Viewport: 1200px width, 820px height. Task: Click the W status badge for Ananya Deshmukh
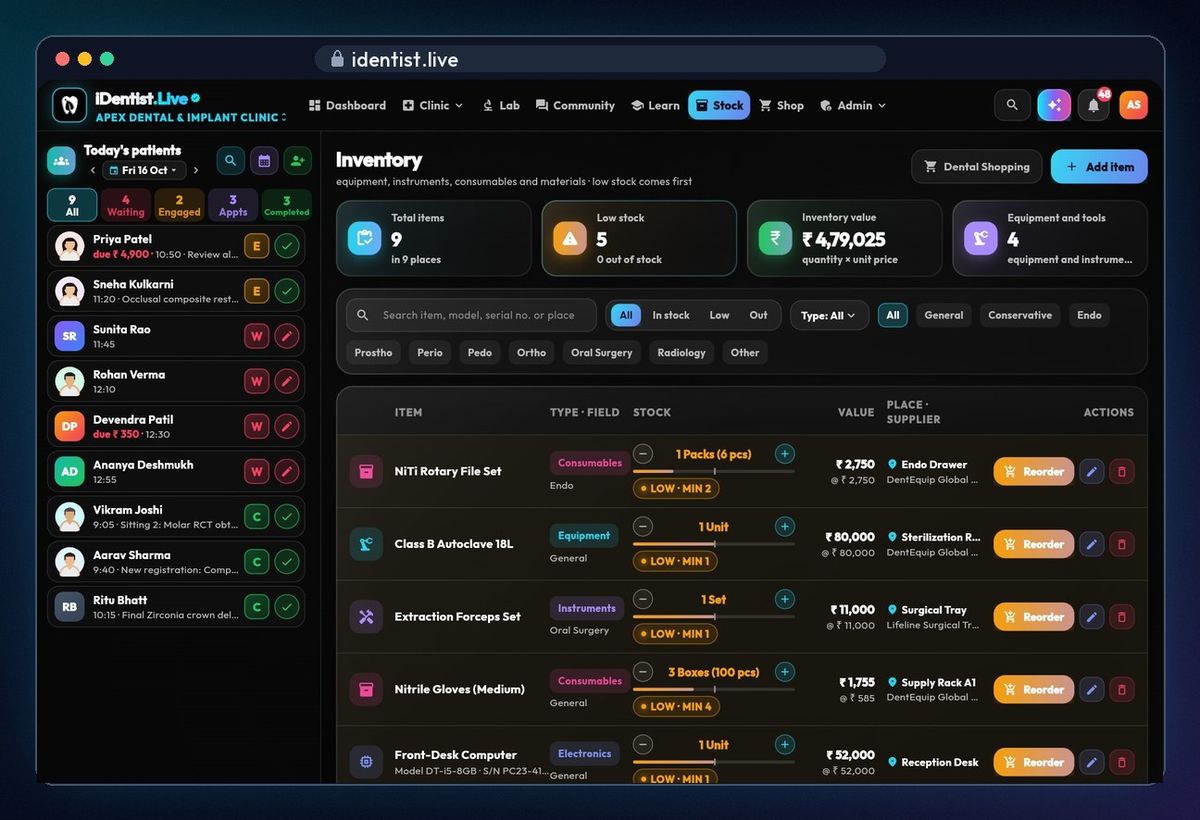pos(257,472)
